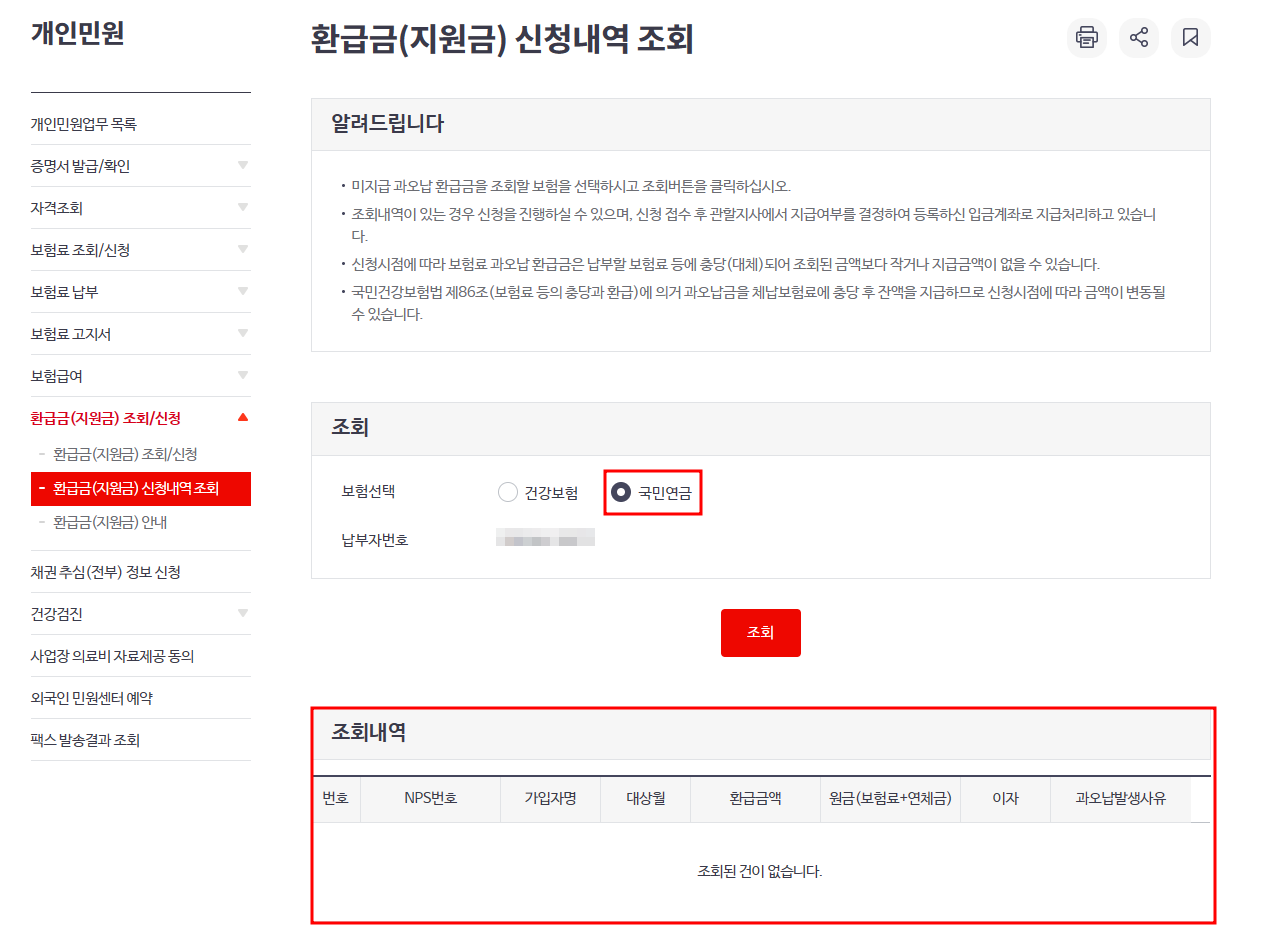Expand the 건강검진 menu arrow

tap(242, 614)
